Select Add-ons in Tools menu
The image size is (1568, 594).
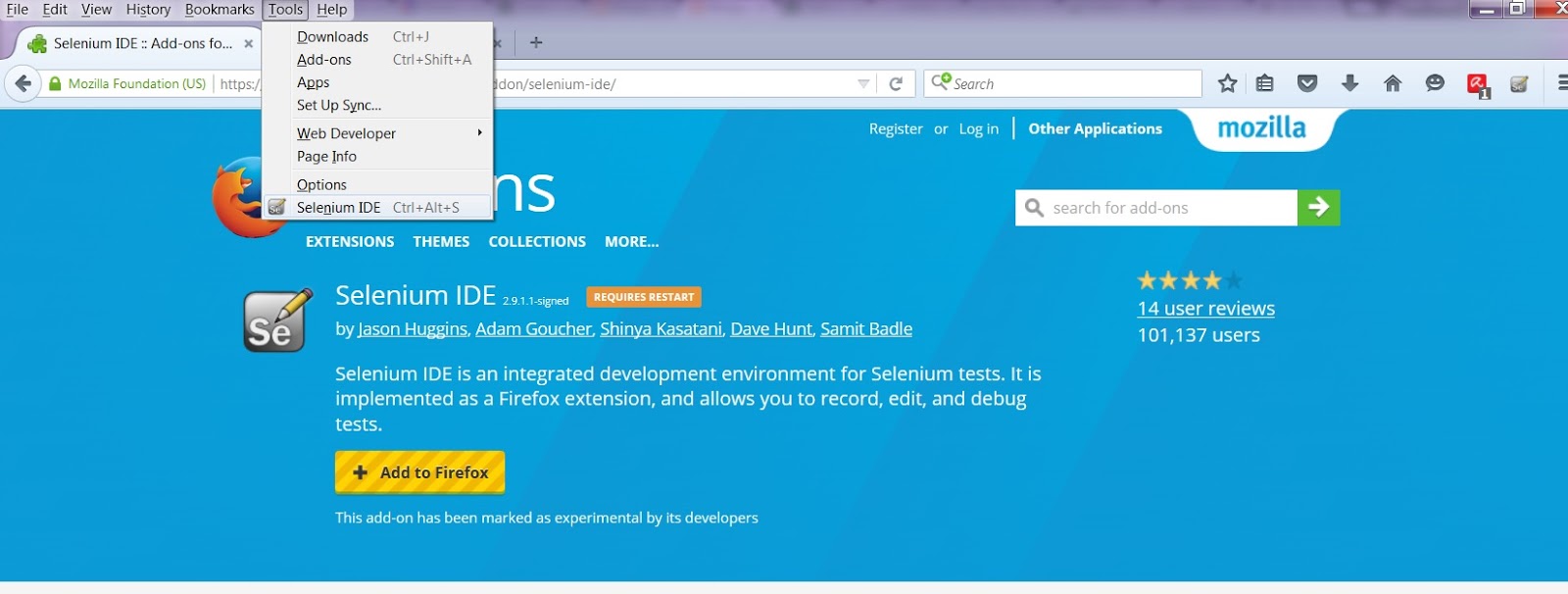click(377, 60)
